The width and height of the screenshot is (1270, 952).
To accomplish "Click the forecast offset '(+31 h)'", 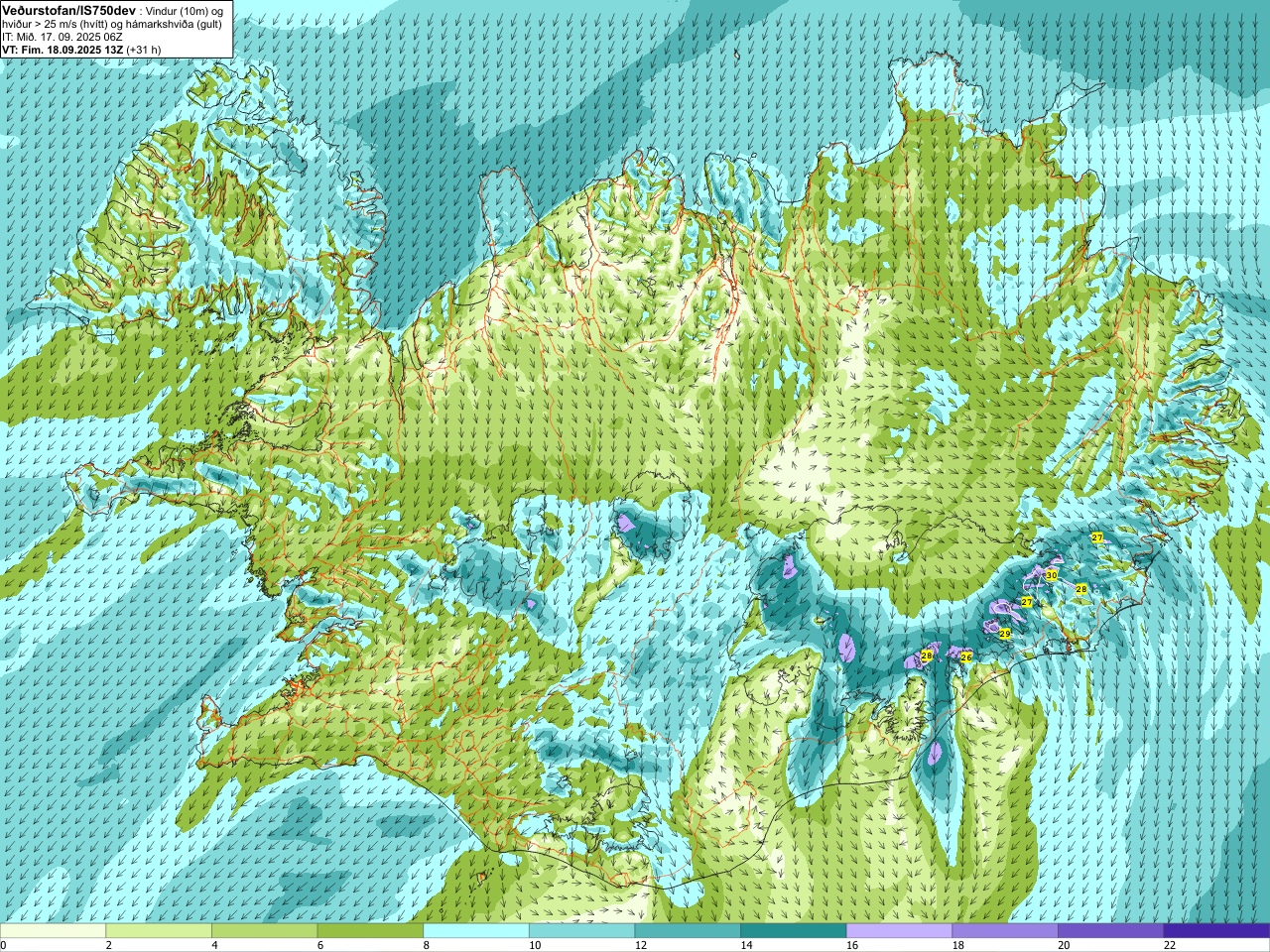I will point(144,49).
